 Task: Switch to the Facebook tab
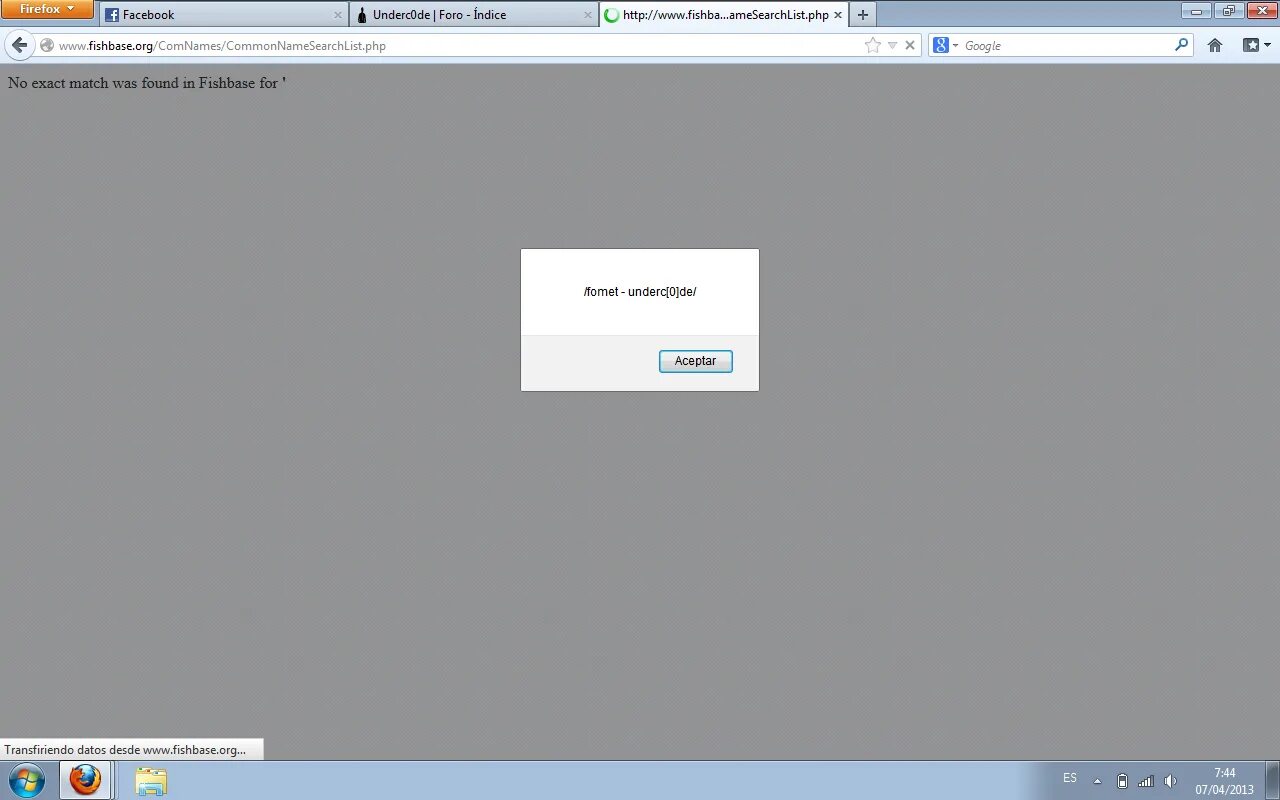(x=224, y=15)
